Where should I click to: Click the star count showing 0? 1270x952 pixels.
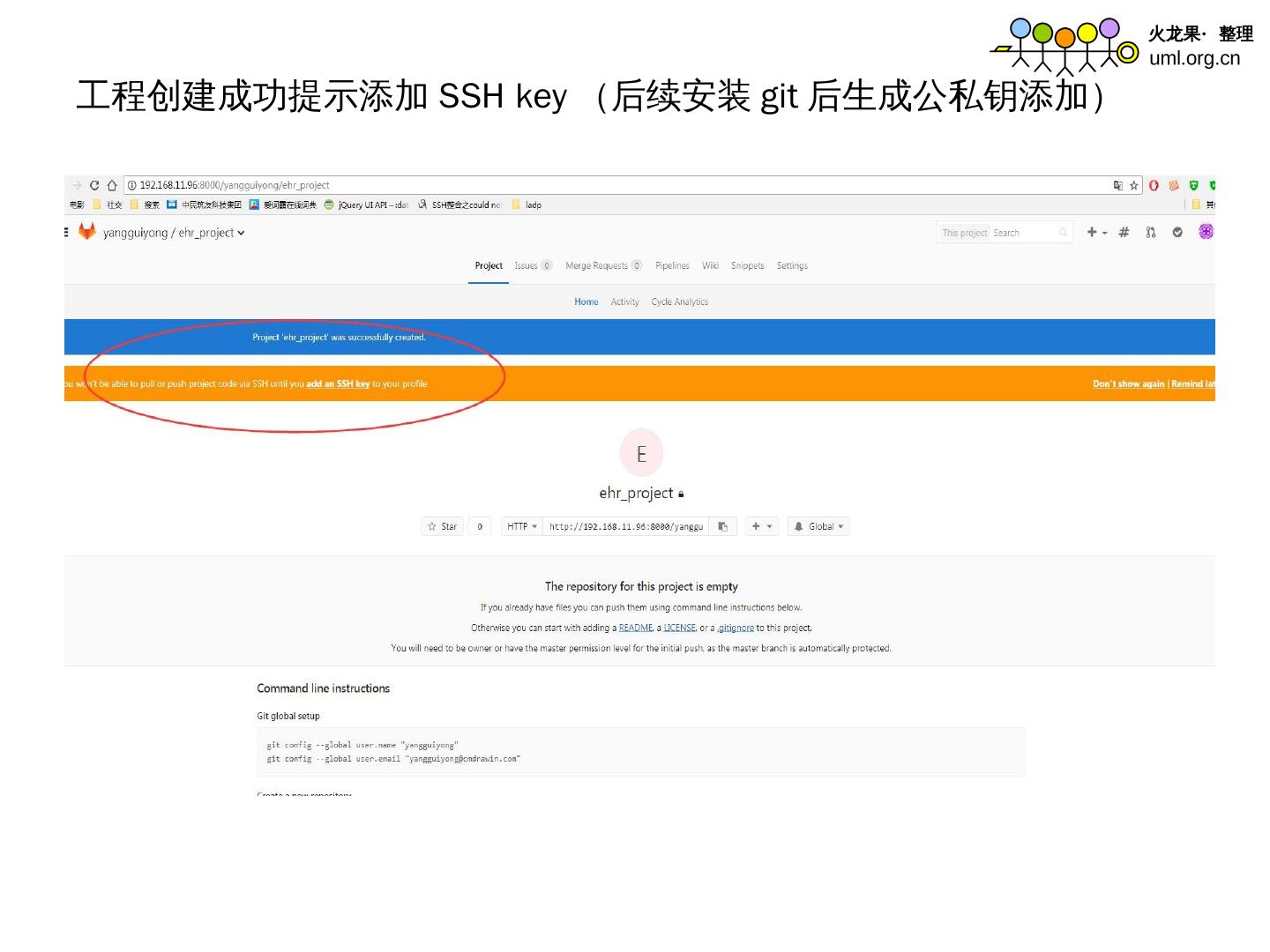480,526
